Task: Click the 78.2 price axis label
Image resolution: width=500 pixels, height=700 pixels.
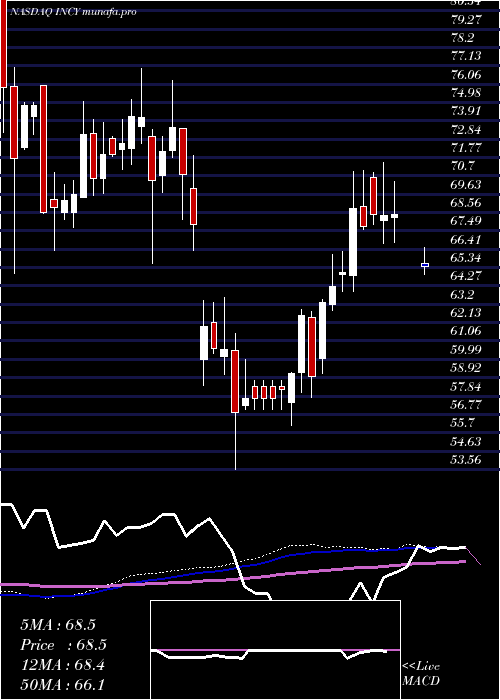Action: coord(462,38)
